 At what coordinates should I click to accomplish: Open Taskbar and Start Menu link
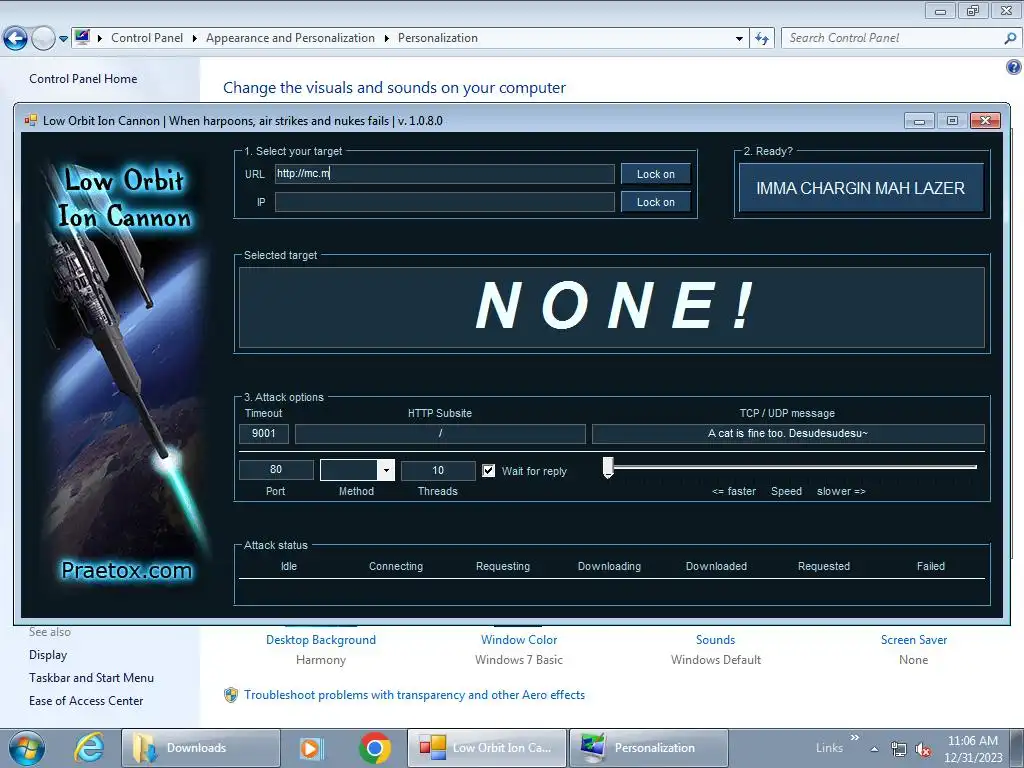pos(91,678)
